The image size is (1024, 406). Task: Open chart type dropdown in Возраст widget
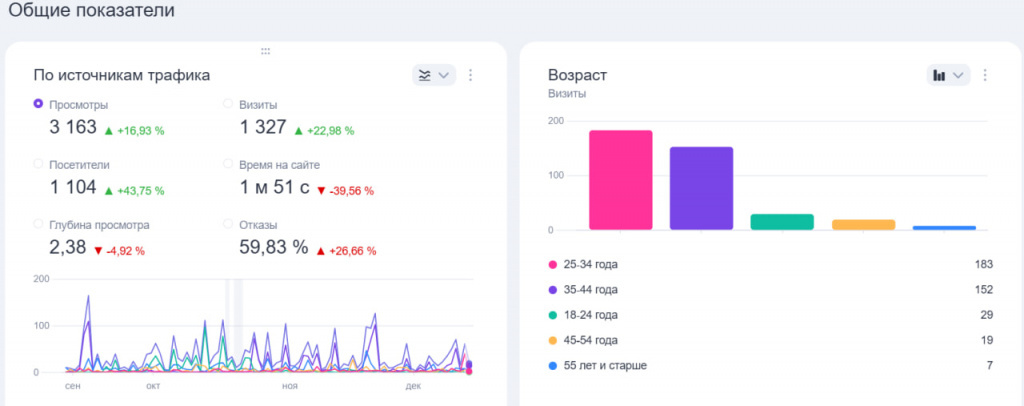(948, 75)
